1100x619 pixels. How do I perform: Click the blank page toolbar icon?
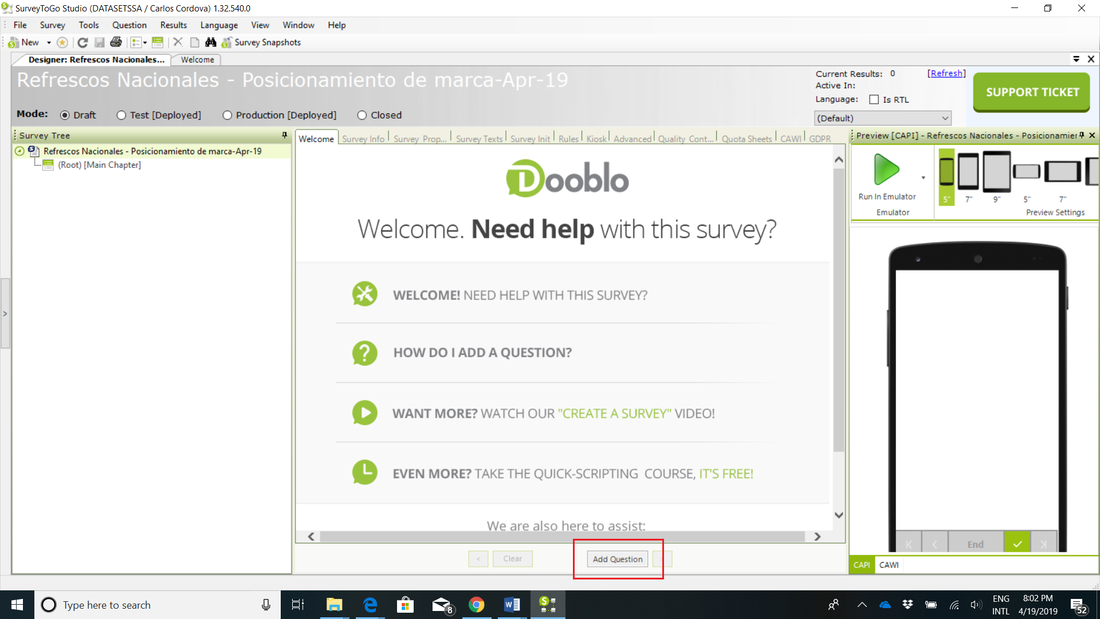tap(194, 43)
